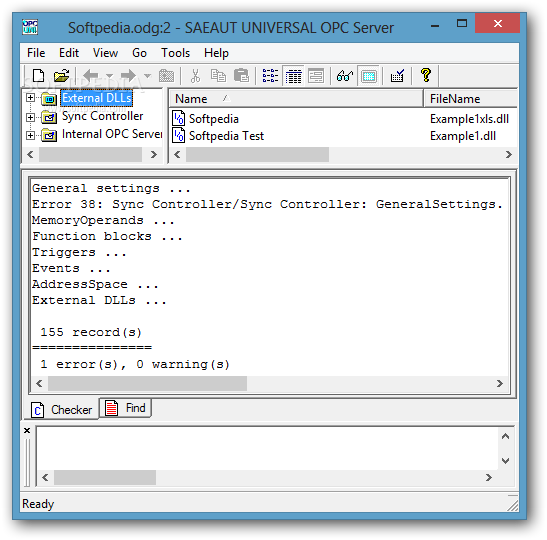Open the Back history dropdown arrow

tap(109, 76)
